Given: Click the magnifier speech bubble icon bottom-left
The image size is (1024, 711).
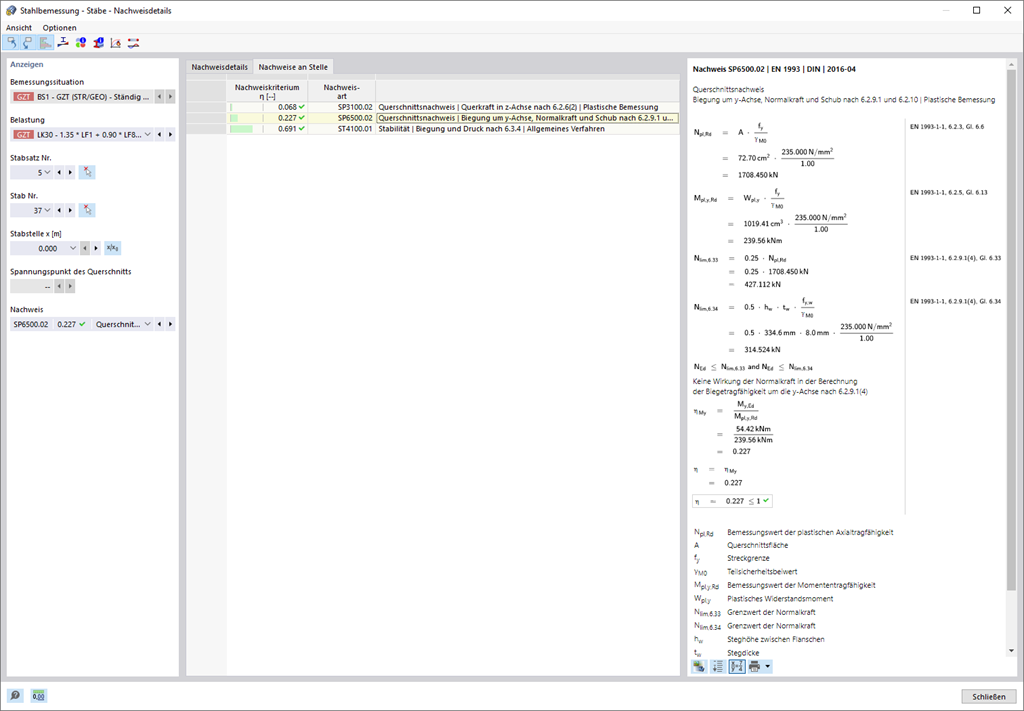Looking at the screenshot, I should (x=14, y=696).
